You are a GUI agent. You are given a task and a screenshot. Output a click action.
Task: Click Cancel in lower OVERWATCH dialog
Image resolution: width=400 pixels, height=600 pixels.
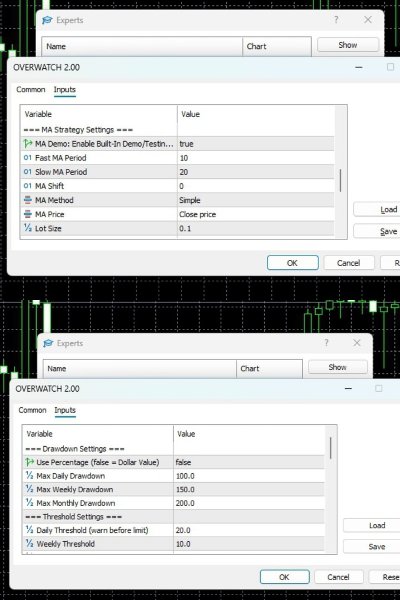coord(338,577)
